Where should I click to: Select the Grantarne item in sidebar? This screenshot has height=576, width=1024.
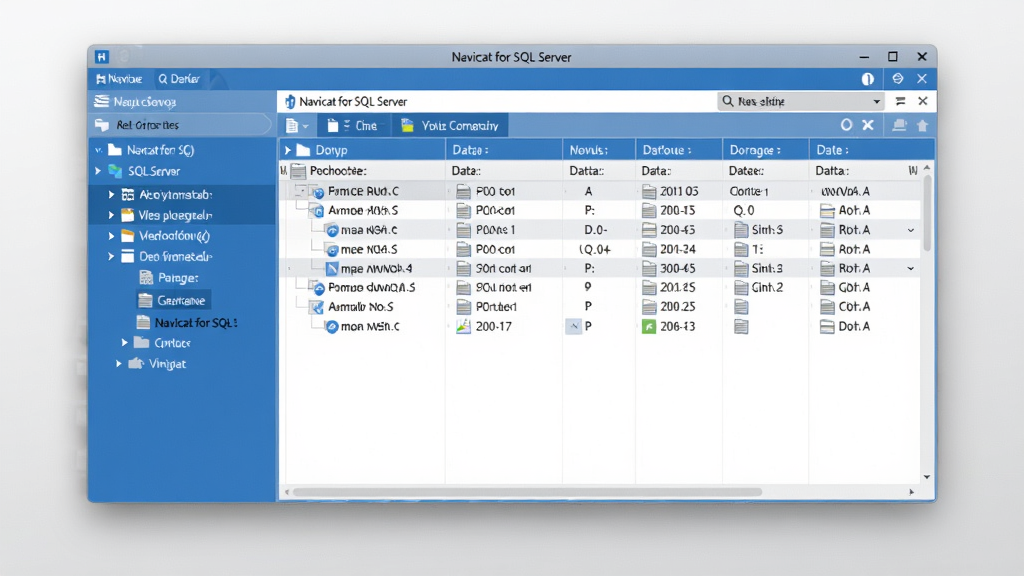[x=174, y=300]
